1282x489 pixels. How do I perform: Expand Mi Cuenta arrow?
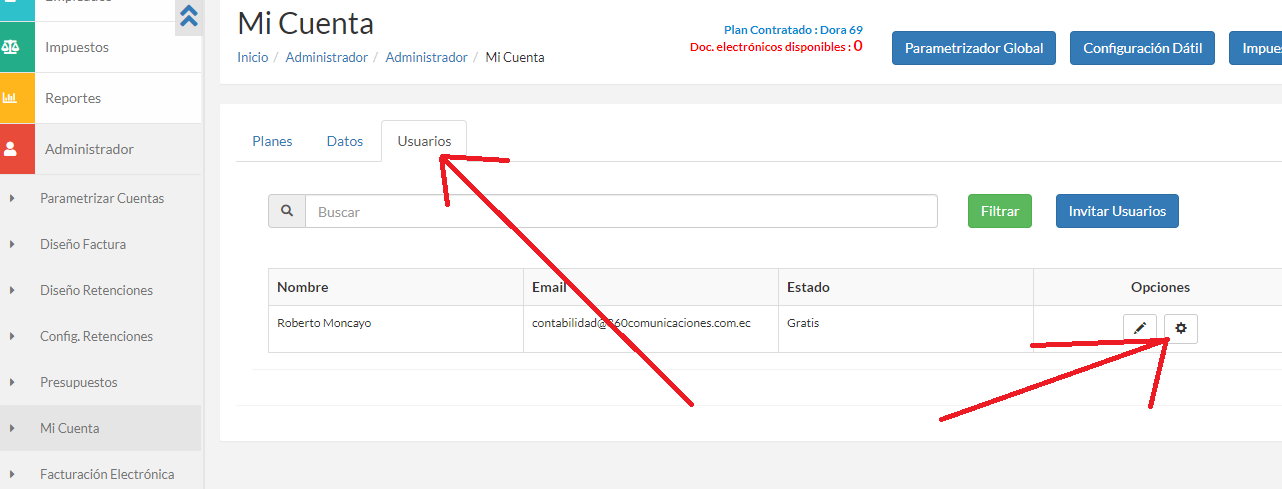tap(12, 428)
